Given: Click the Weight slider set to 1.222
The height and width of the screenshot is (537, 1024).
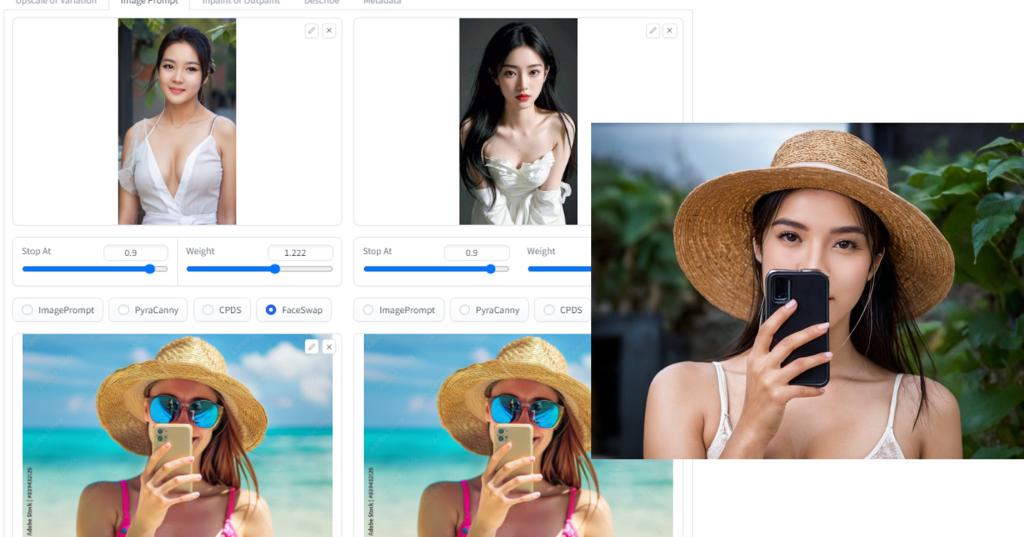Looking at the screenshot, I should (259, 269).
